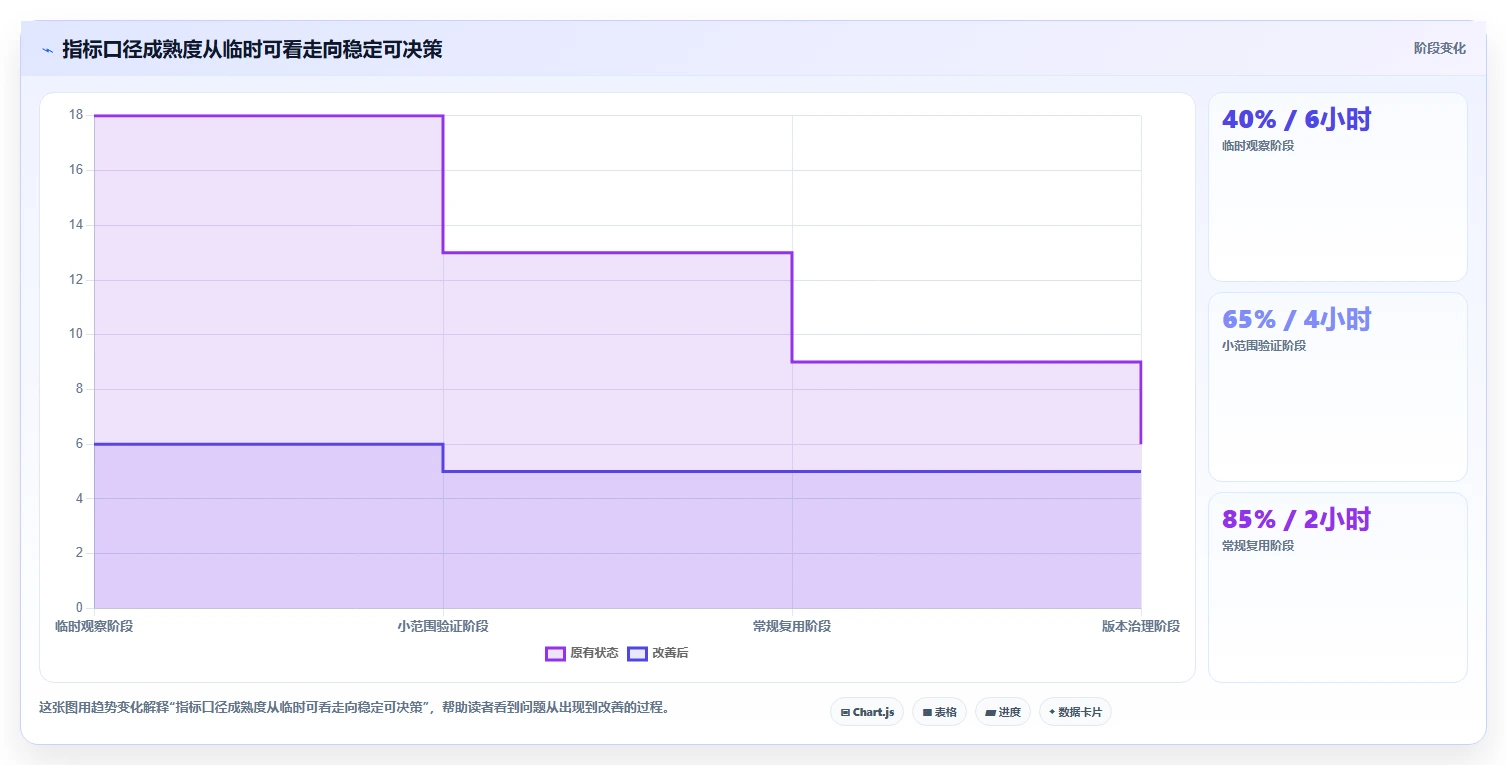Click 常规复用阶段 label under the 85% card
Screen dimensions: 1507x765
[x=1258, y=546]
